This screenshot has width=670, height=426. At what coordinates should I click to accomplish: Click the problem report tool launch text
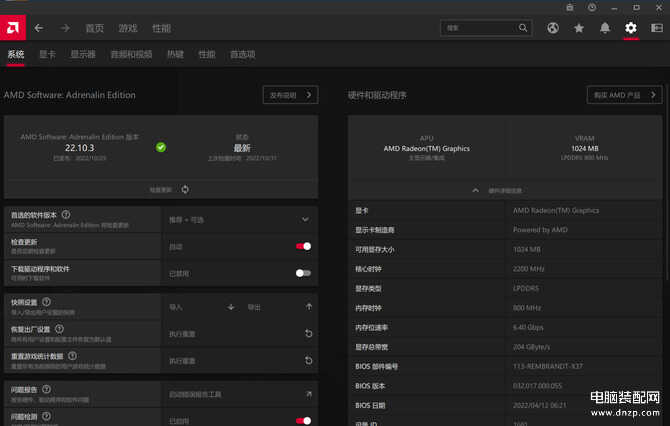pyautogui.click(x=195, y=394)
